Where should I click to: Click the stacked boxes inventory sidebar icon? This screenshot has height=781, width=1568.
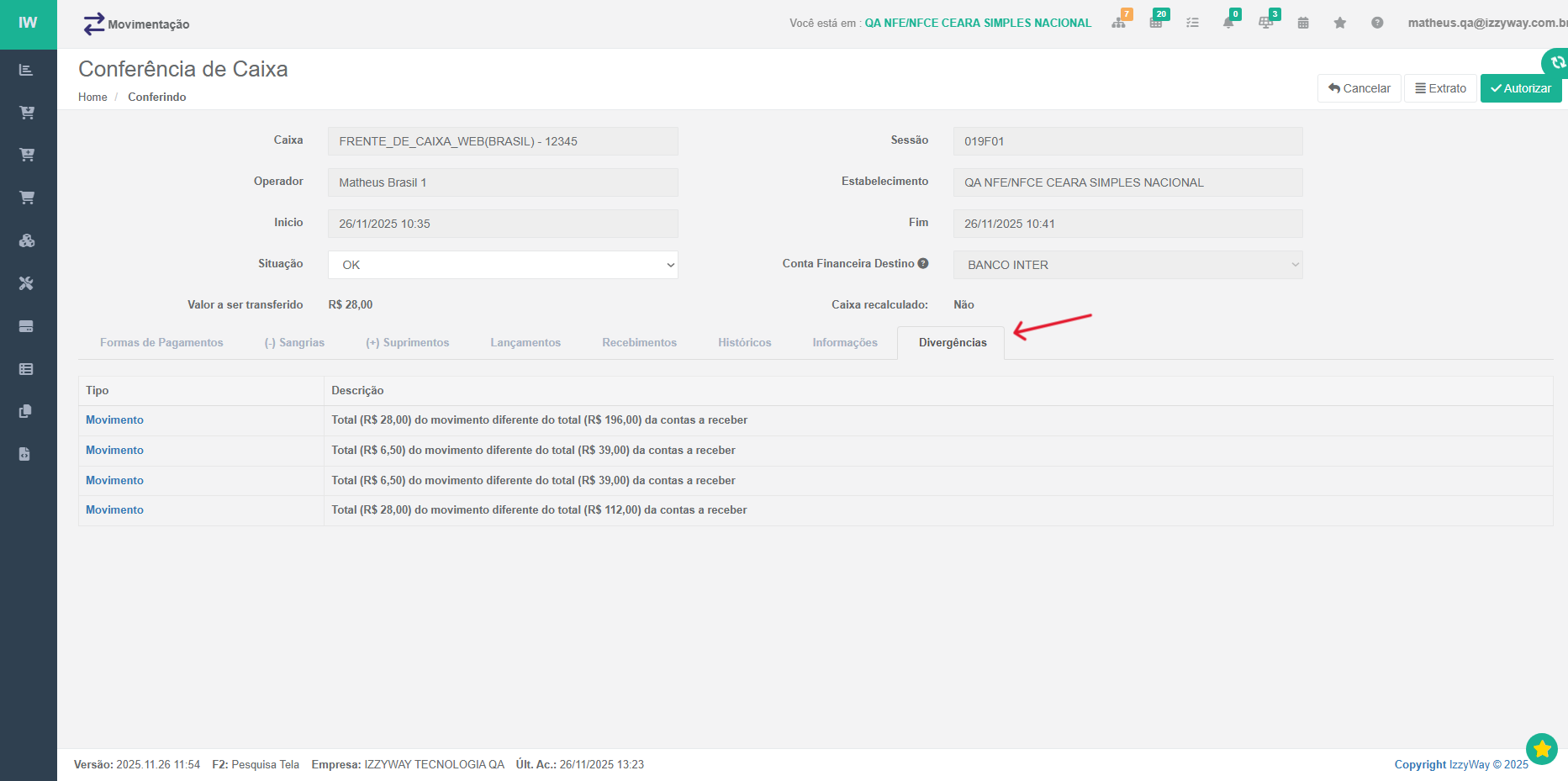pos(27,240)
